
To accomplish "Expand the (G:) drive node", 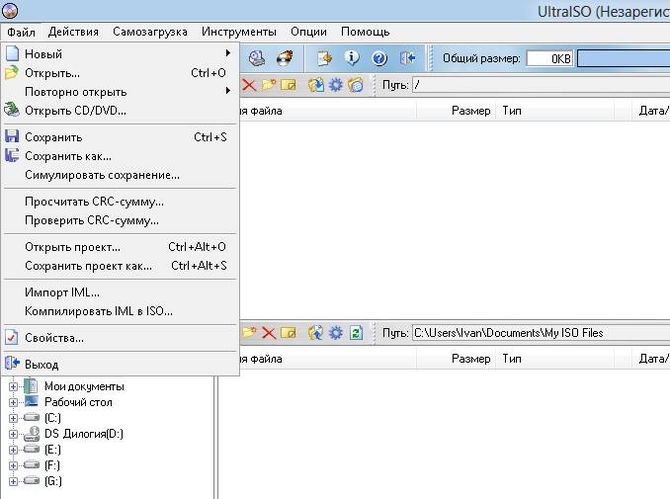I will pos(13,481).
